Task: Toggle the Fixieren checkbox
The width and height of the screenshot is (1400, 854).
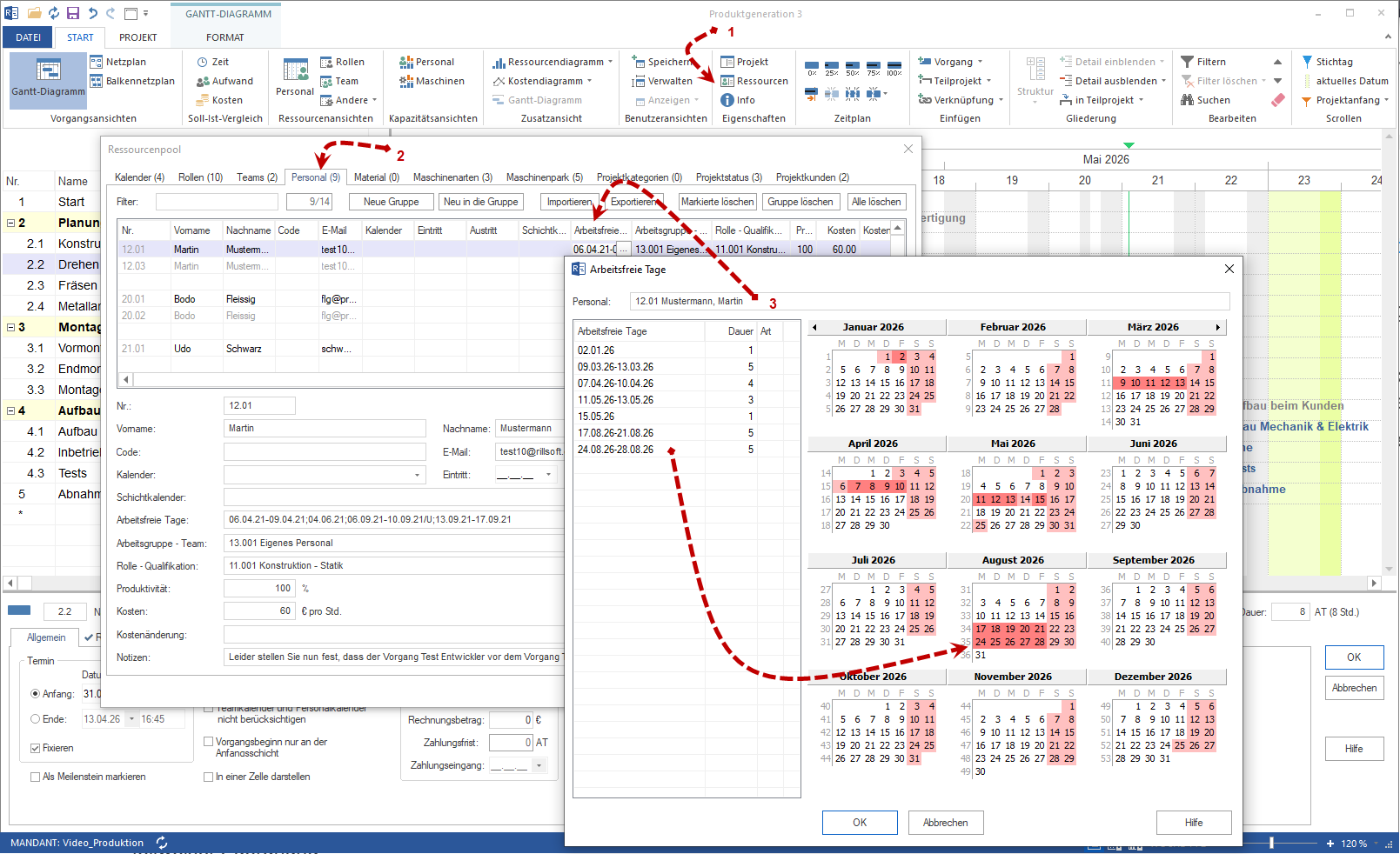Action: (x=35, y=748)
